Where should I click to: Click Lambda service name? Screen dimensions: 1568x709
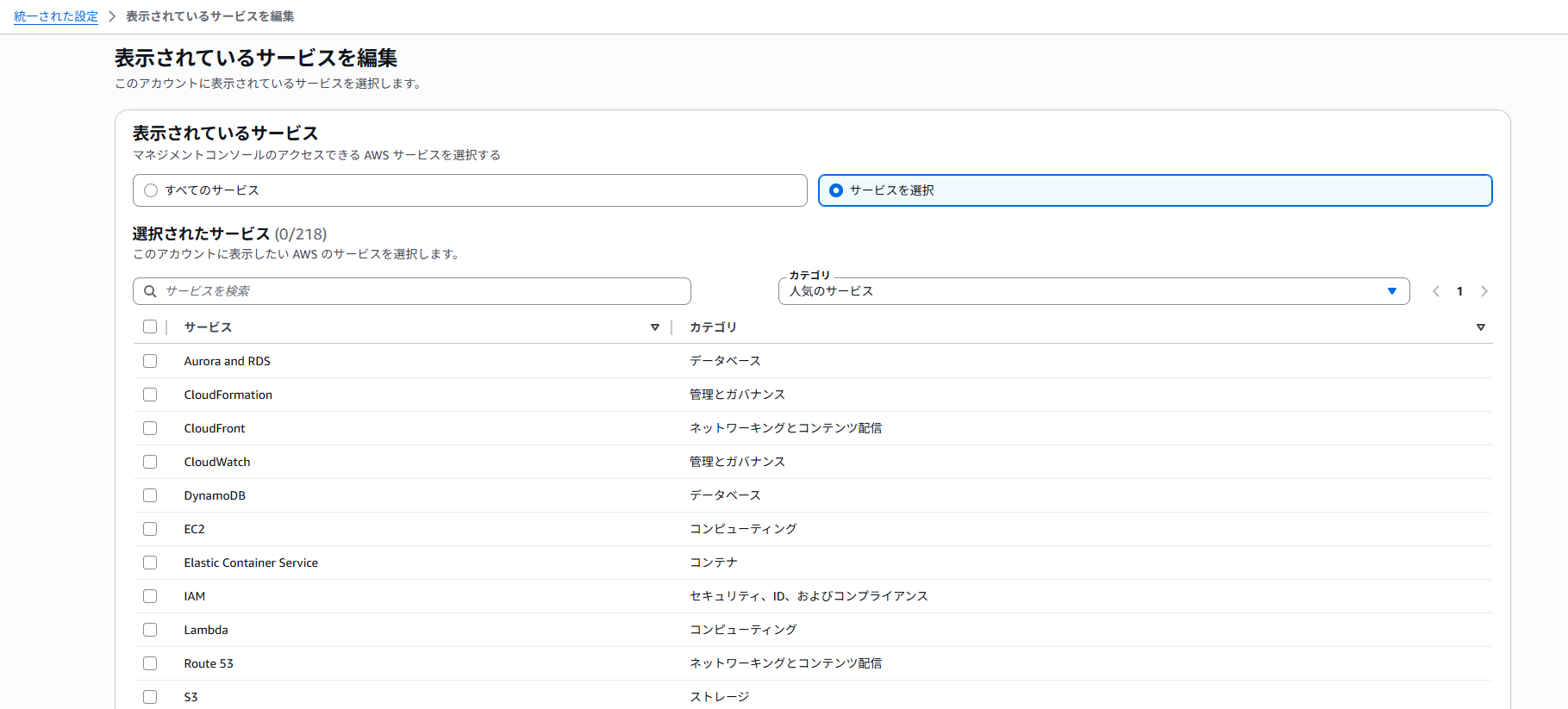tap(206, 630)
